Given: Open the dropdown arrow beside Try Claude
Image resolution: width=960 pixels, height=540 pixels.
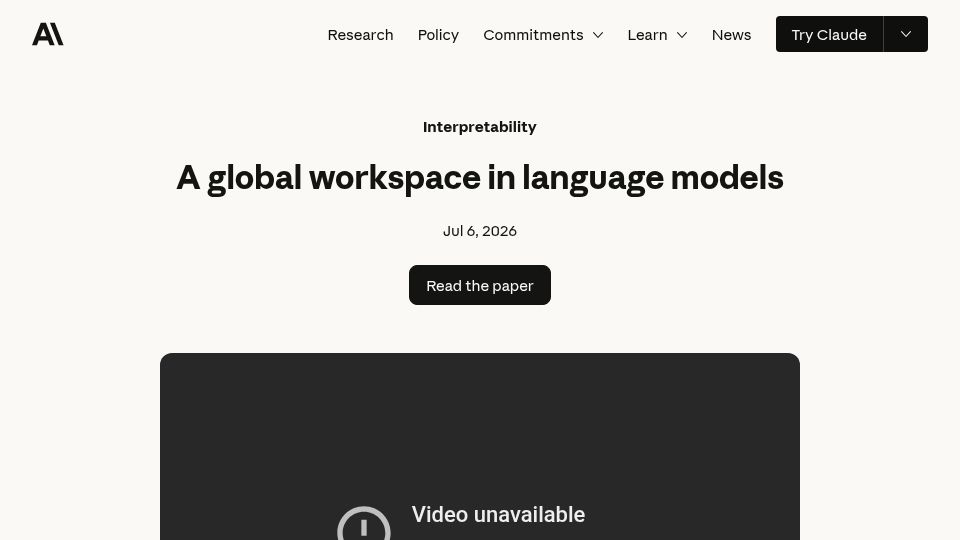Looking at the screenshot, I should (906, 34).
